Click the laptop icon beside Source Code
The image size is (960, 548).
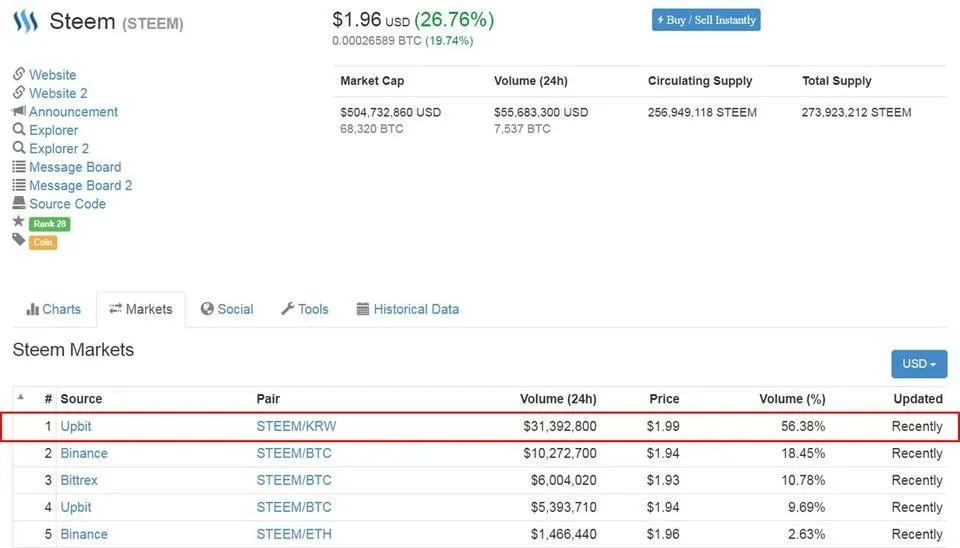pos(19,203)
